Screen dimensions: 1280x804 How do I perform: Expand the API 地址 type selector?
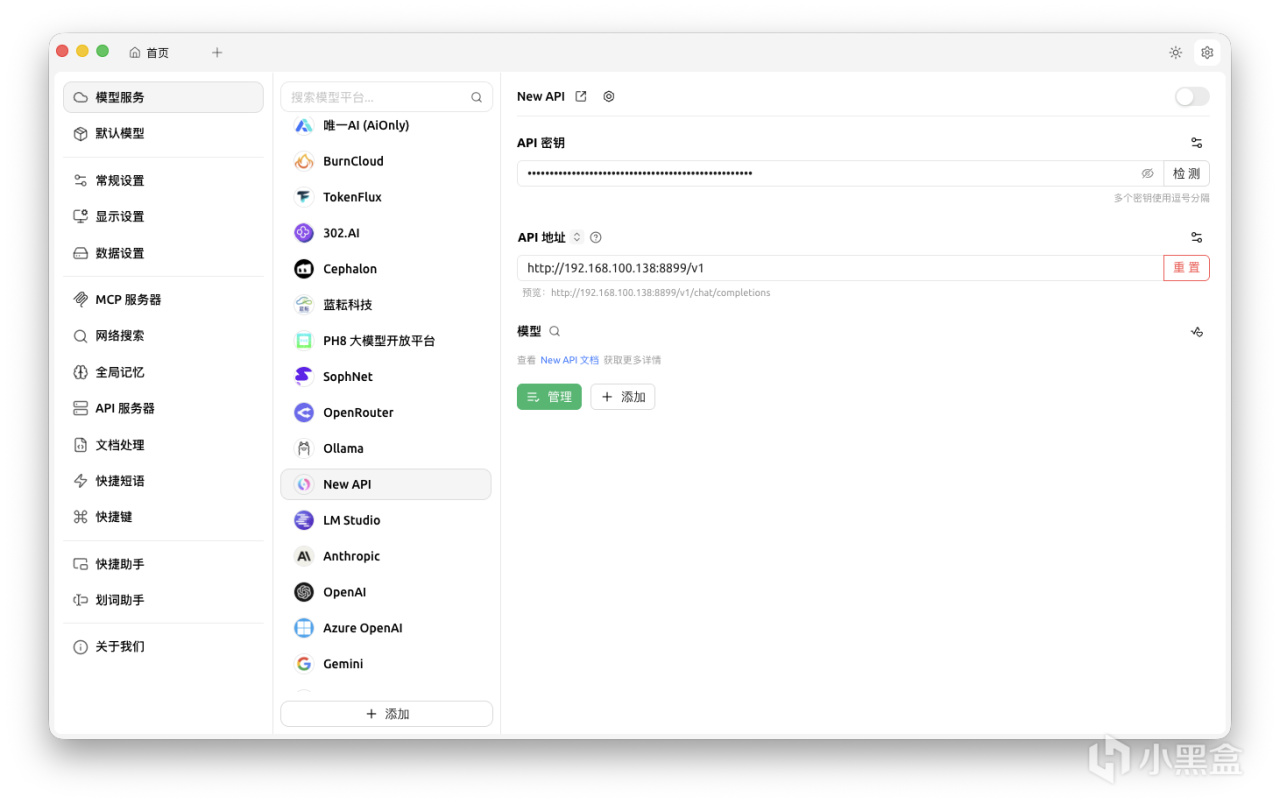[x=577, y=238]
